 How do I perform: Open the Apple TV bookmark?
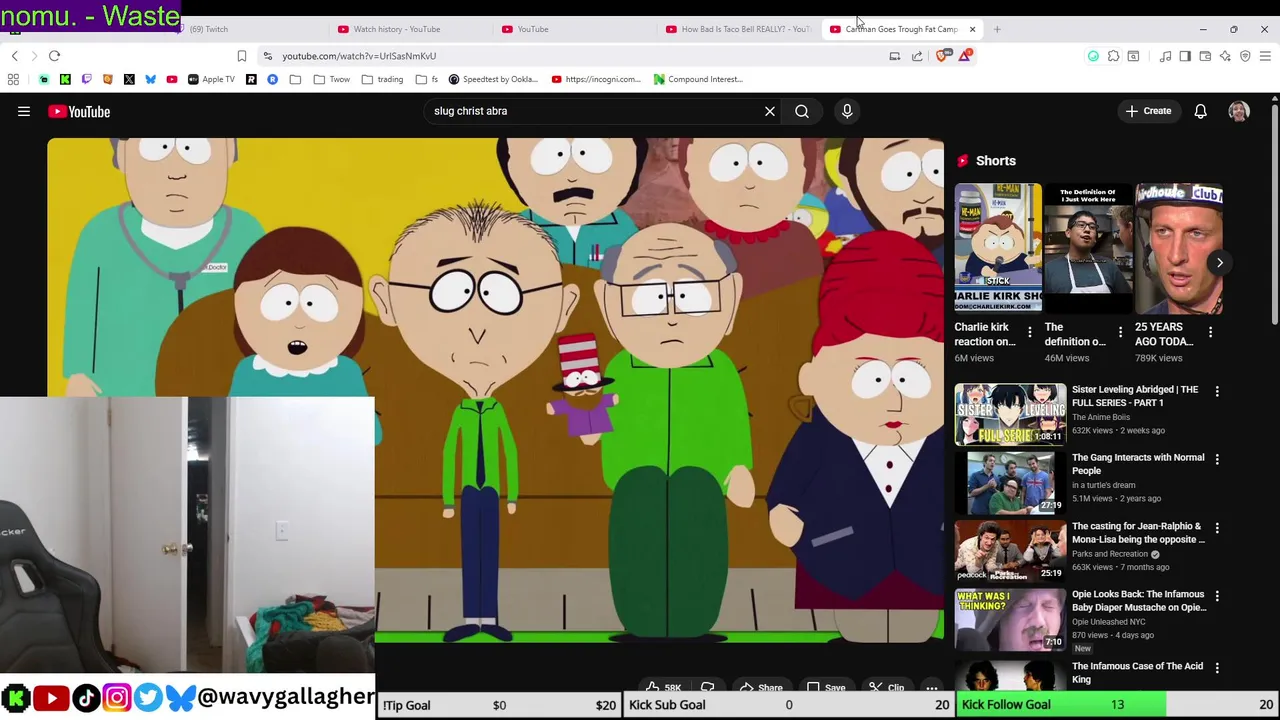click(x=211, y=79)
